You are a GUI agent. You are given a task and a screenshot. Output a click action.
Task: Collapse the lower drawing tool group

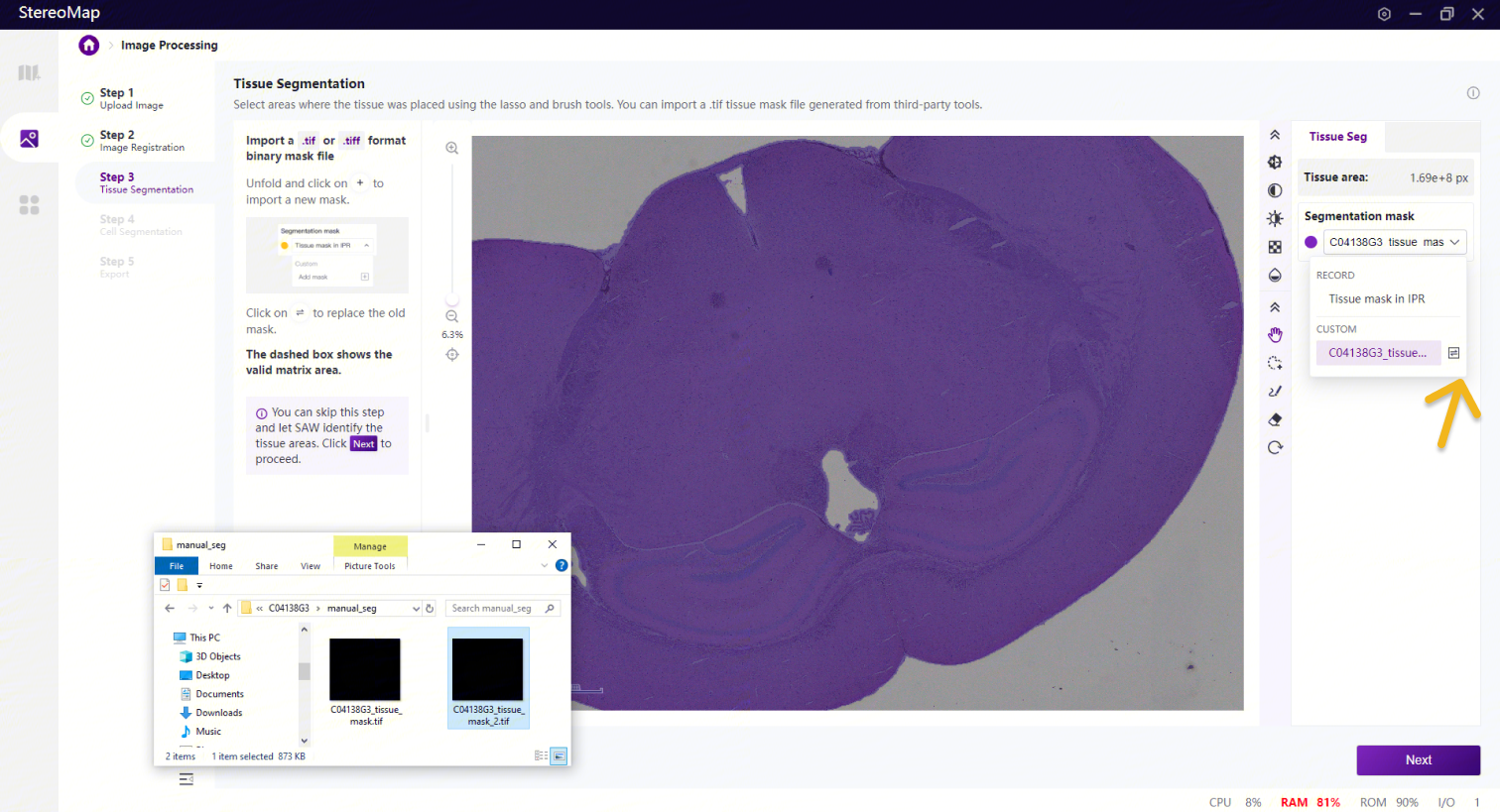(x=1275, y=307)
